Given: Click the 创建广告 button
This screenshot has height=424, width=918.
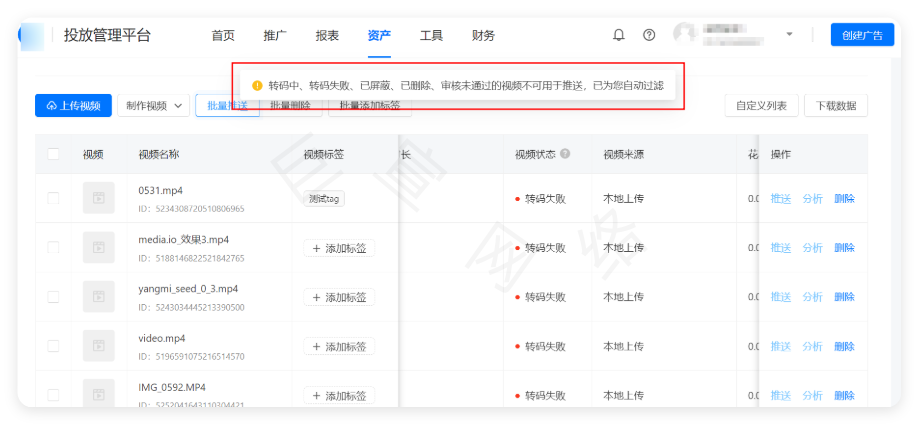Looking at the screenshot, I should [862, 35].
